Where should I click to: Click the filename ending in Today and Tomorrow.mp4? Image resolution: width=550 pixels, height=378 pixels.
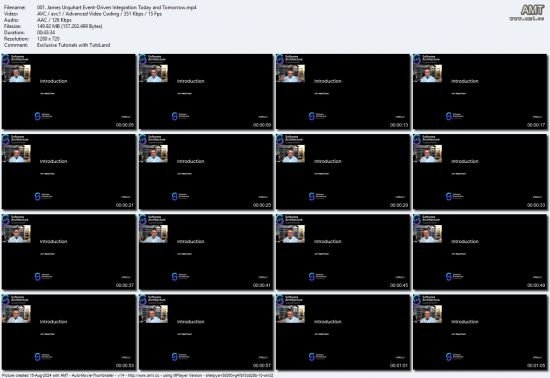[x=116, y=7]
